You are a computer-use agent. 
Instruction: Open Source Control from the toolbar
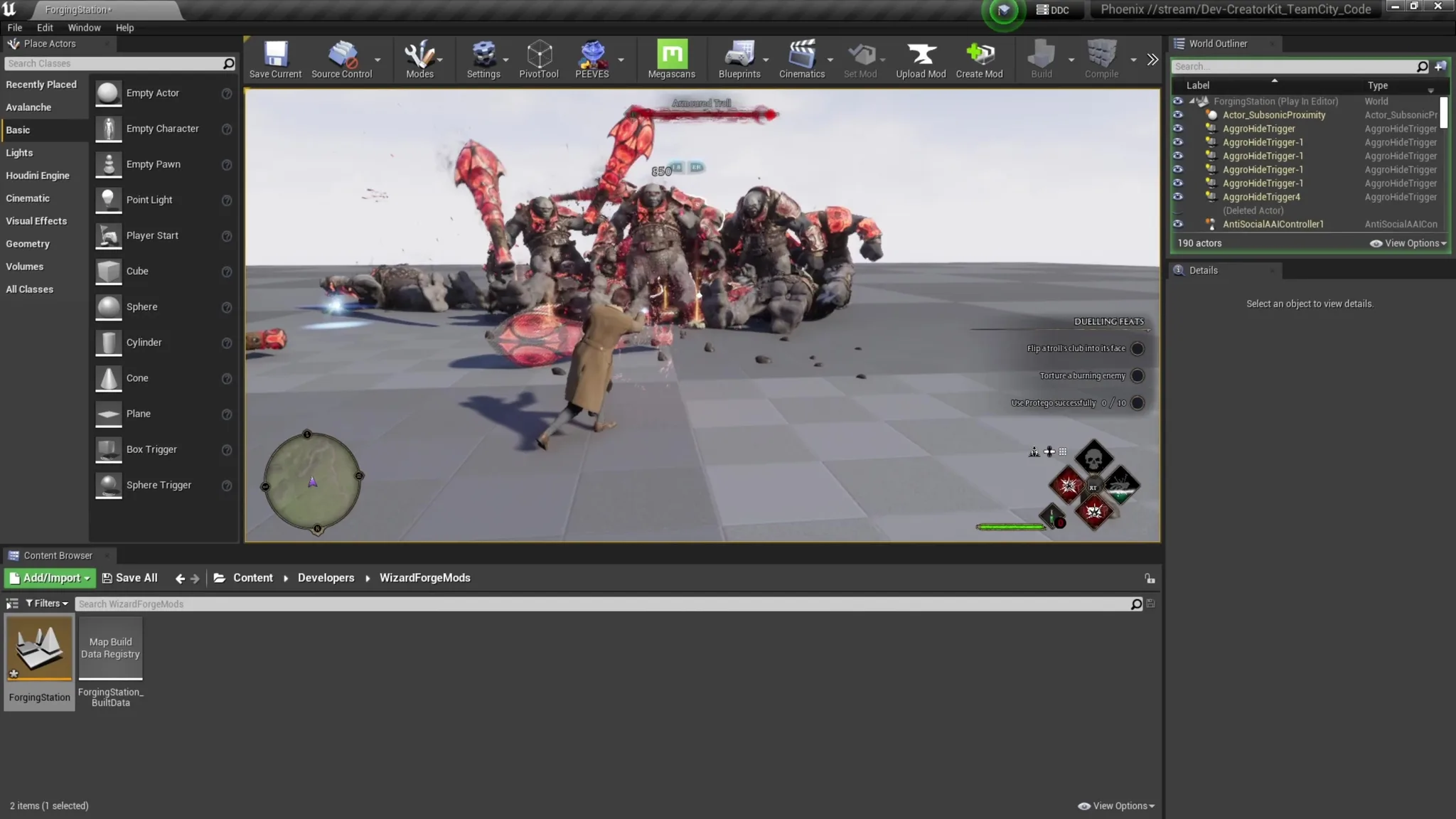coord(342,60)
